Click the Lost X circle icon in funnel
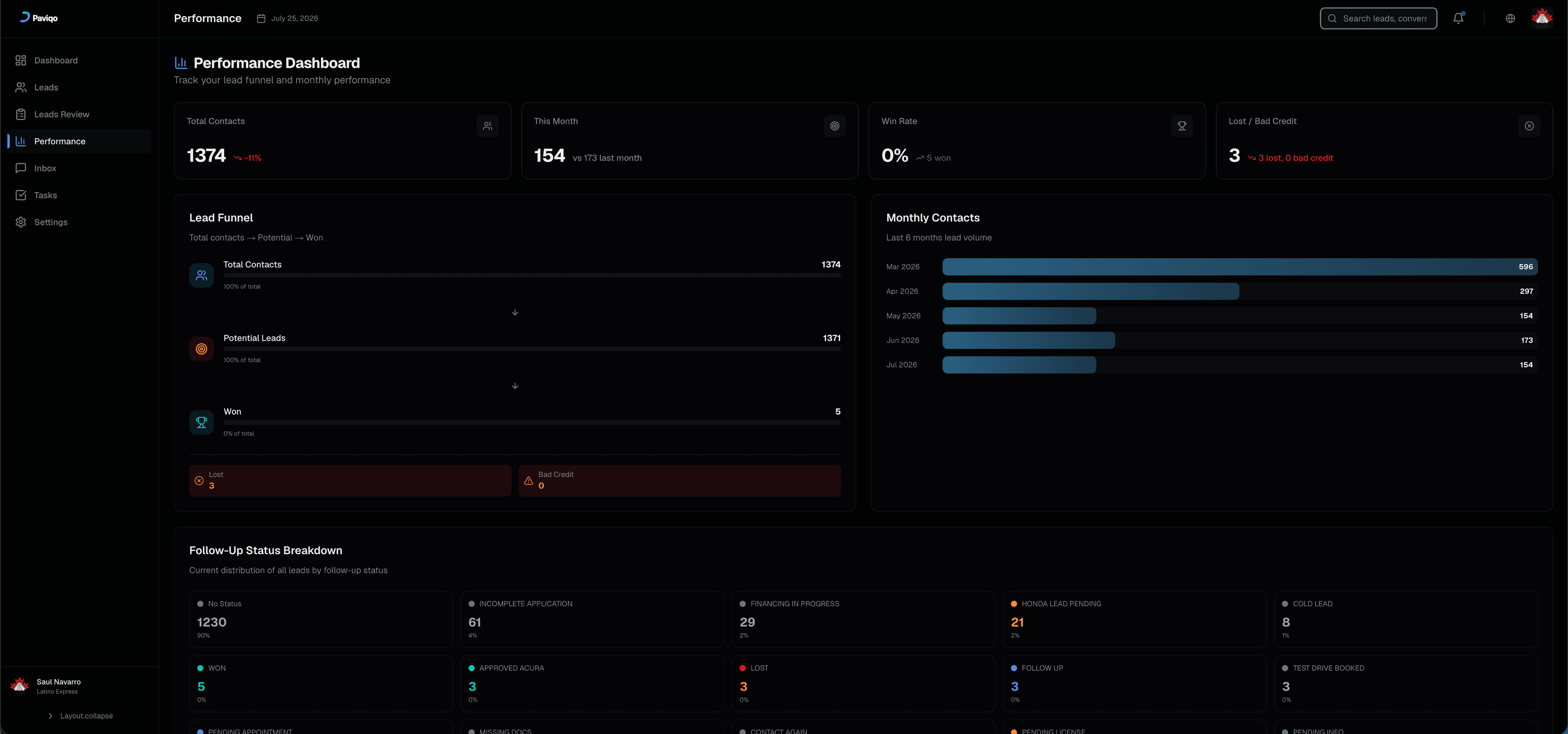Screen dimensions: 1568x734 click(x=199, y=481)
